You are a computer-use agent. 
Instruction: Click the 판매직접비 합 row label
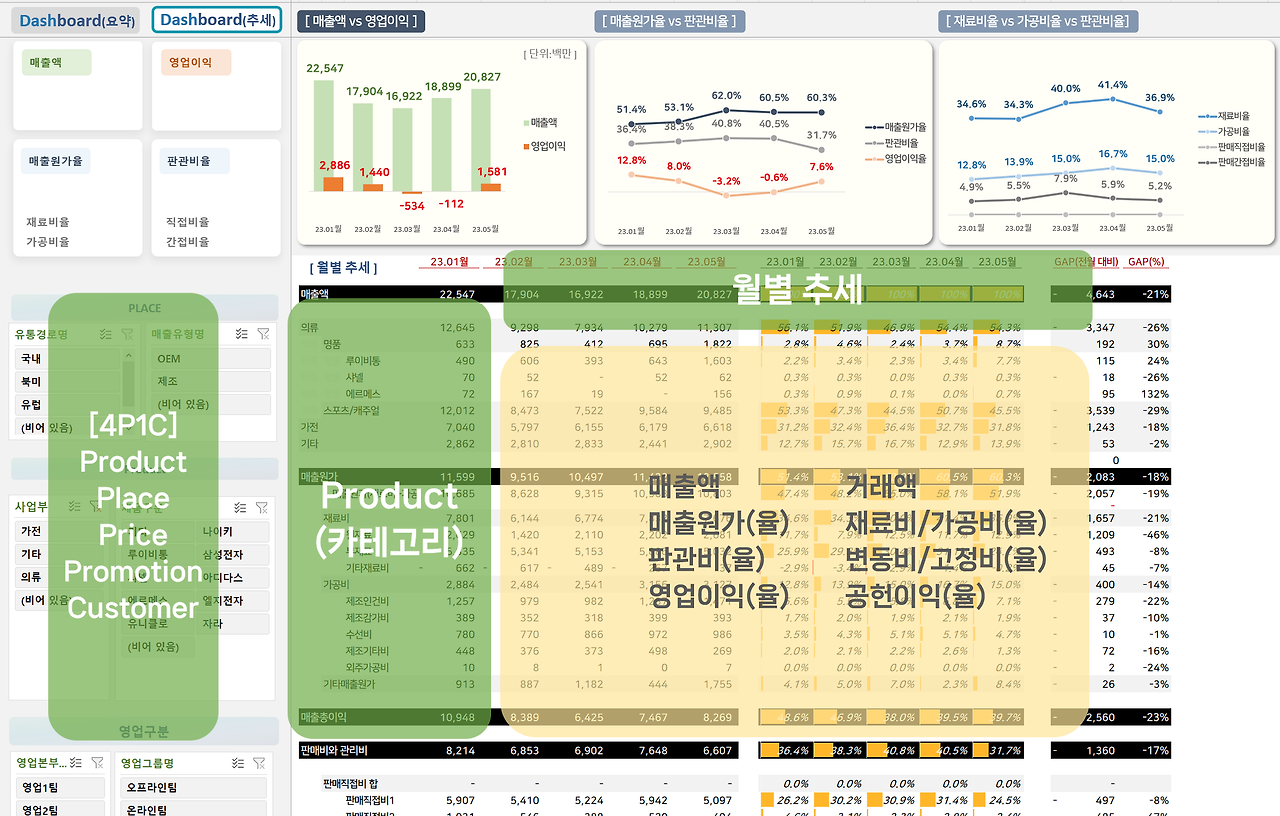pyautogui.click(x=351, y=783)
